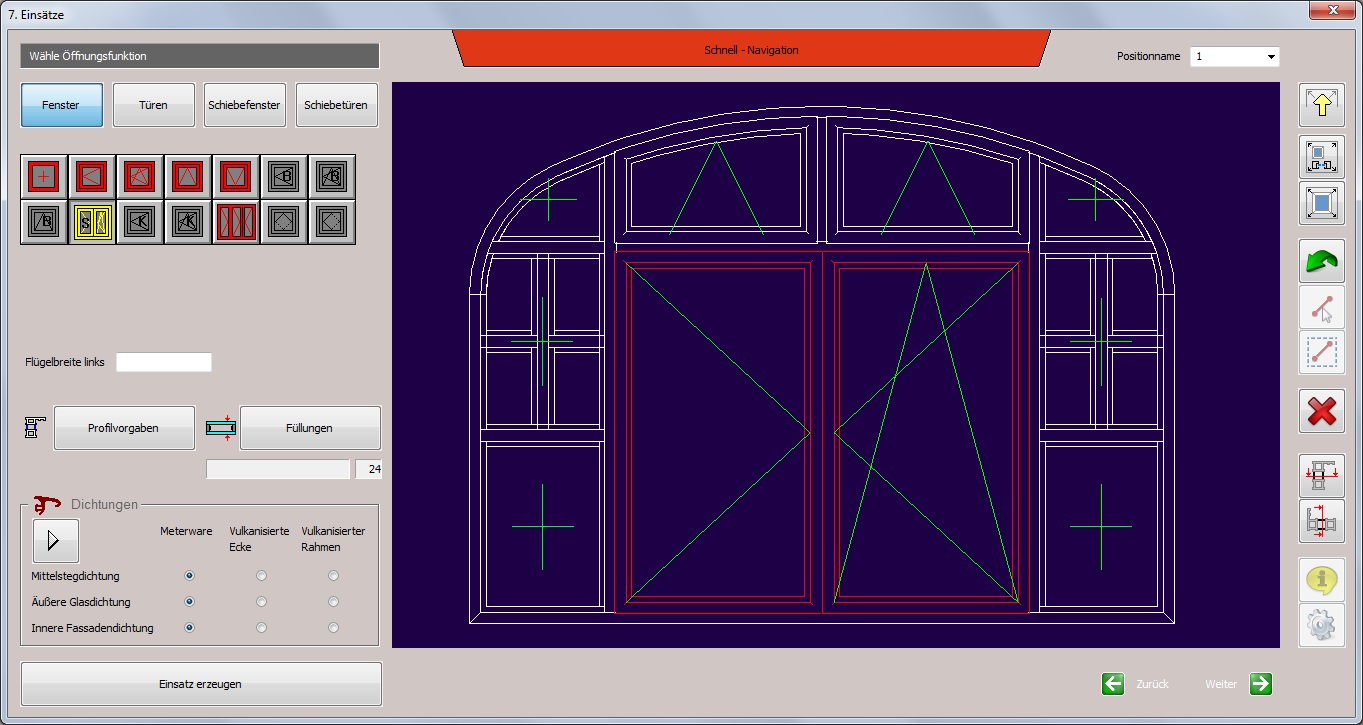Screen dimensions: 1363x725
Task: Open the Positionname dropdown
Action: pyautogui.click(x=1271, y=57)
